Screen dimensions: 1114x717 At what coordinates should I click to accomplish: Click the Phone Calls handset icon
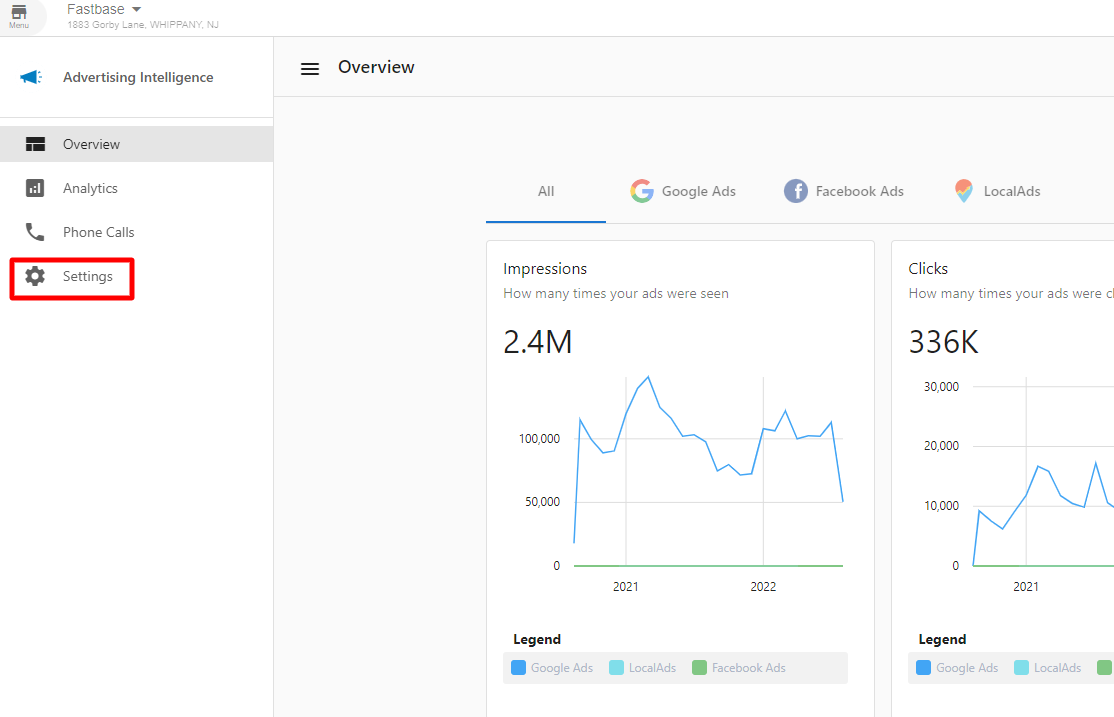coord(36,232)
